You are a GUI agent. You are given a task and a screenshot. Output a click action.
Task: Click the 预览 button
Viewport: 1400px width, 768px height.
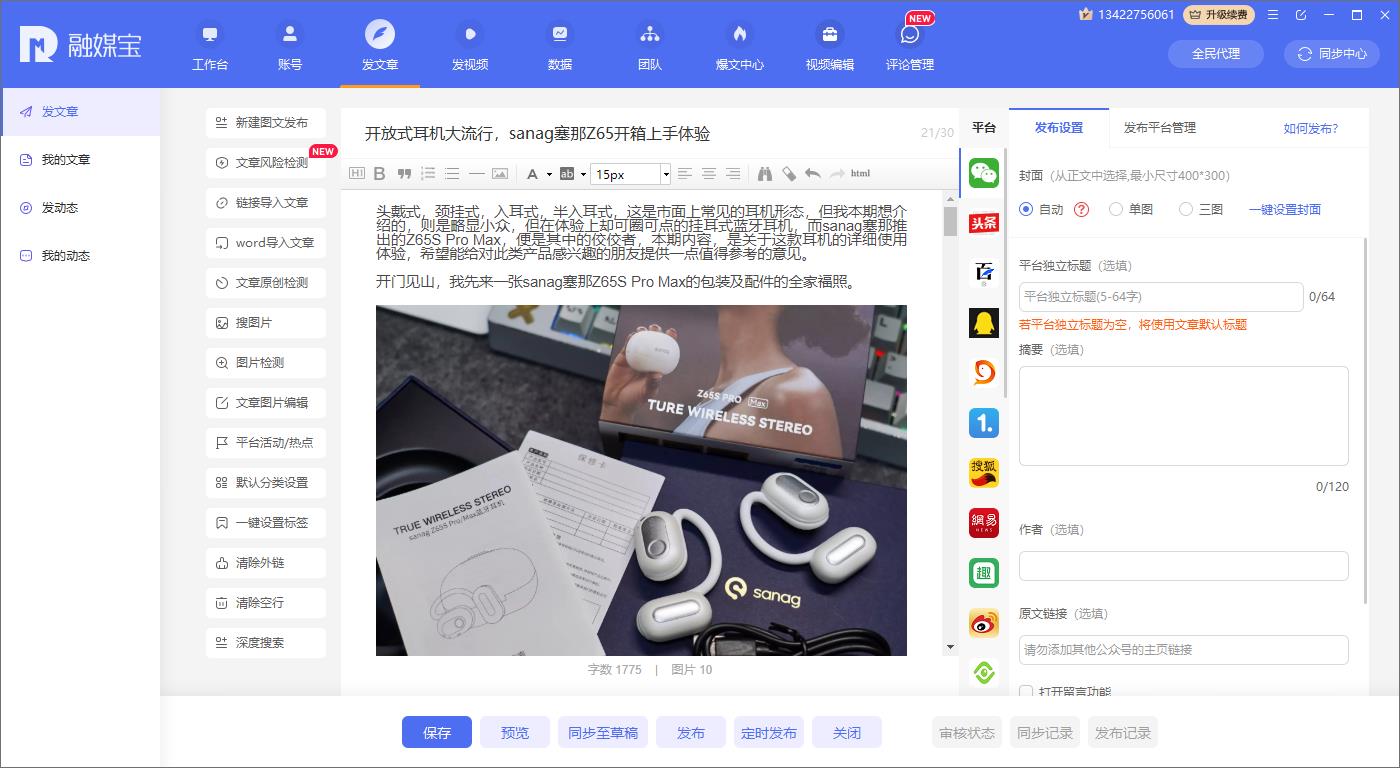(515, 732)
